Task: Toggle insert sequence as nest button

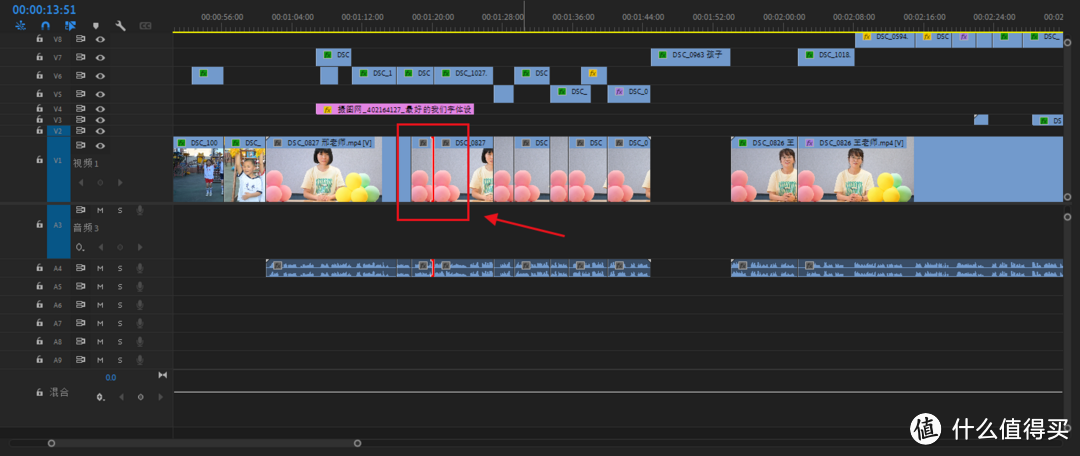Action: [x=20, y=26]
